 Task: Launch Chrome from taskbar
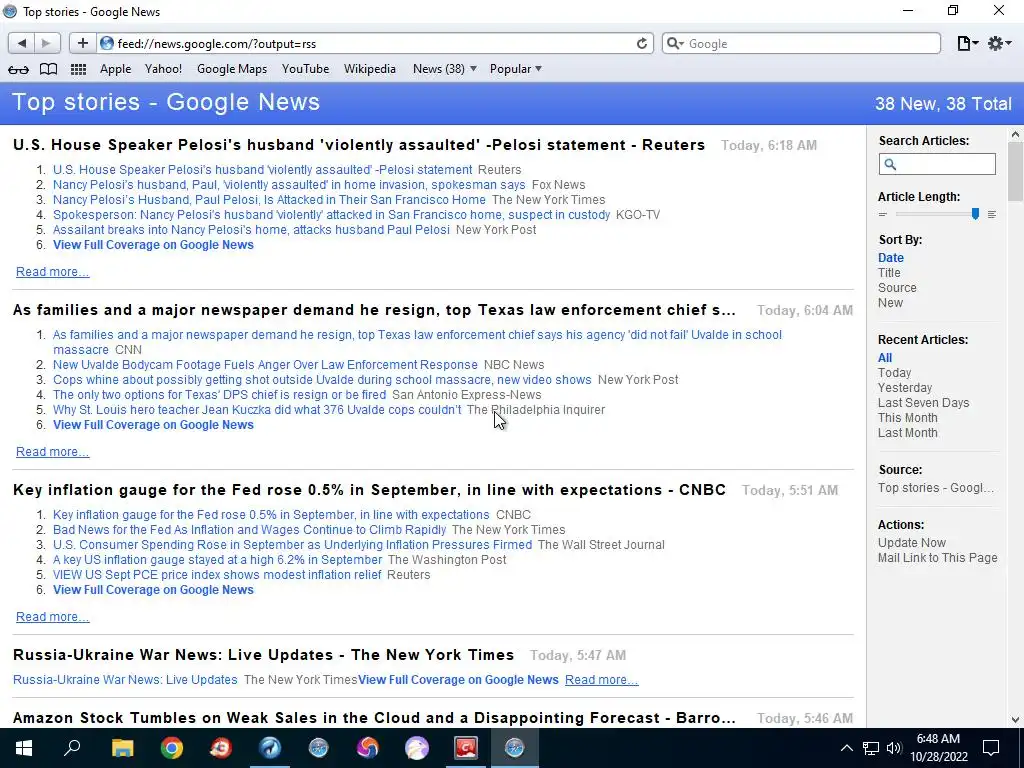coord(172,748)
